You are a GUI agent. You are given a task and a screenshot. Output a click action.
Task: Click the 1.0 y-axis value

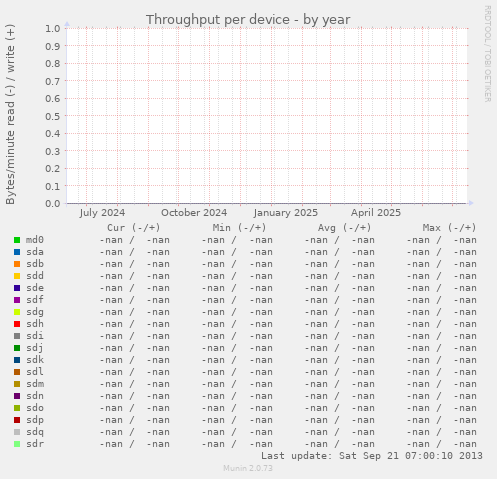[x=53, y=28]
